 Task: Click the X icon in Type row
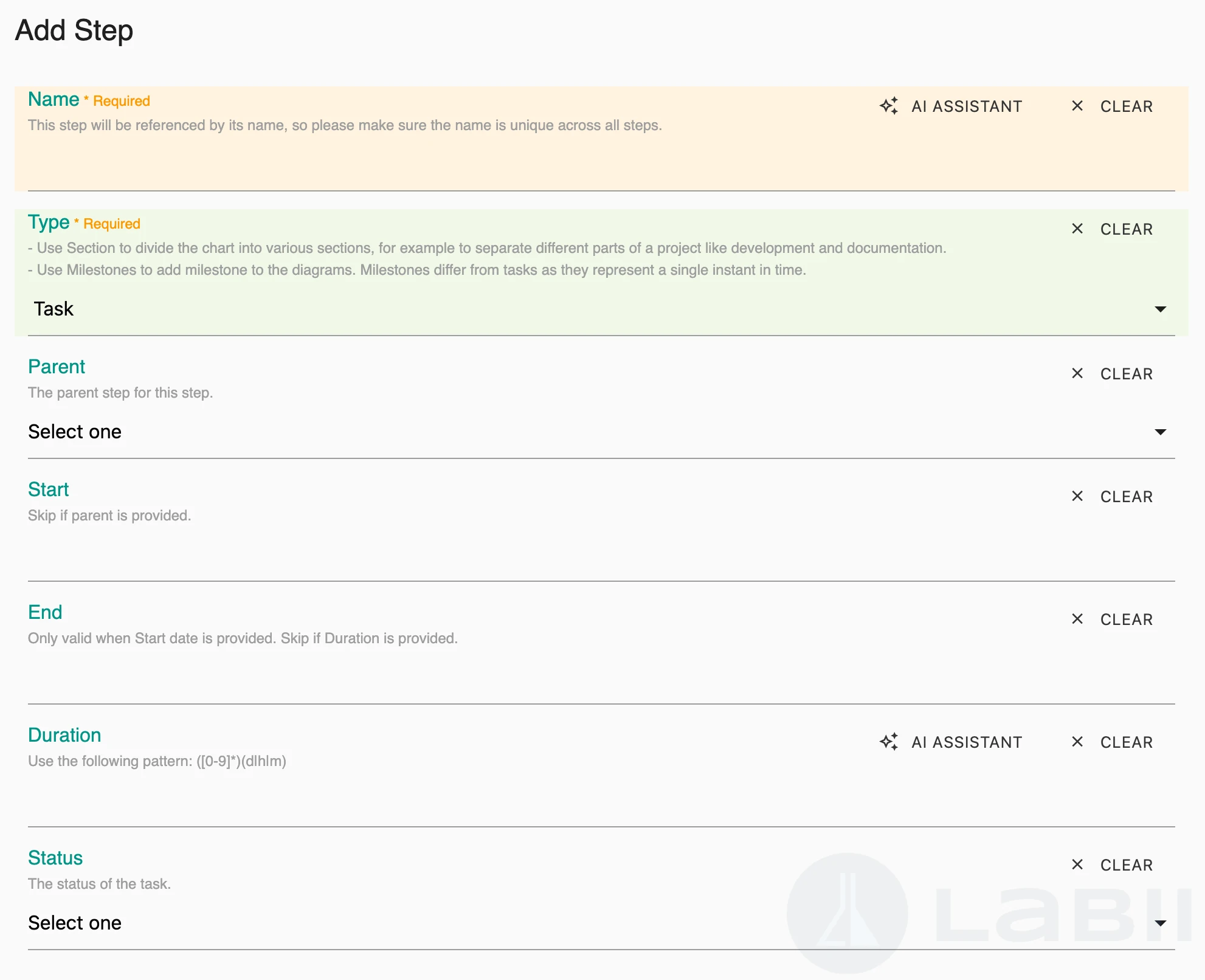click(x=1077, y=229)
